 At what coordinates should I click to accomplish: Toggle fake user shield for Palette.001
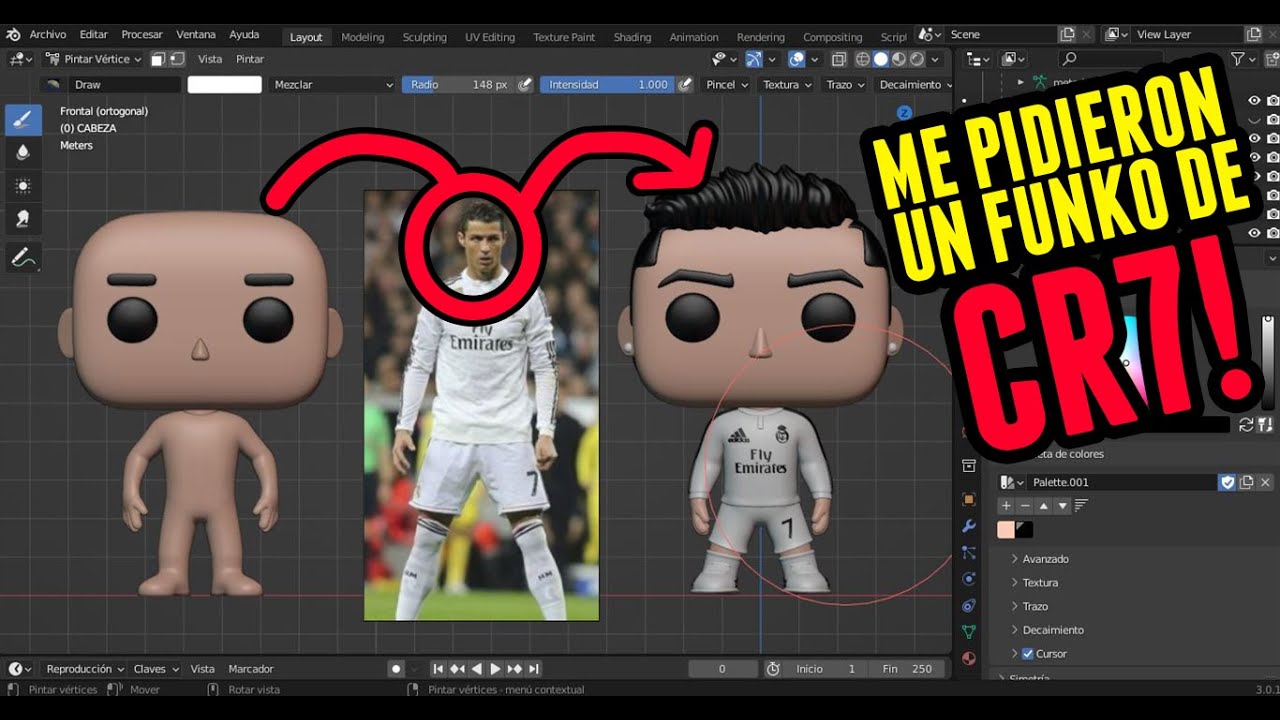1227,482
